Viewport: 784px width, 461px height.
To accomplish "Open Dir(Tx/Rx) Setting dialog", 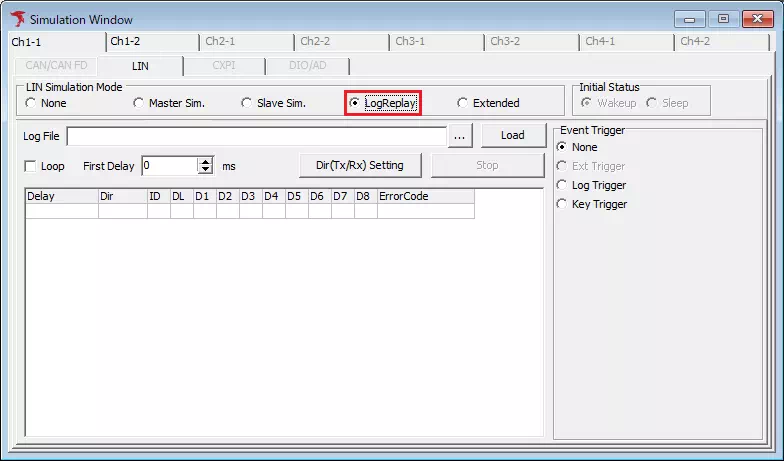I will coord(360,165).
